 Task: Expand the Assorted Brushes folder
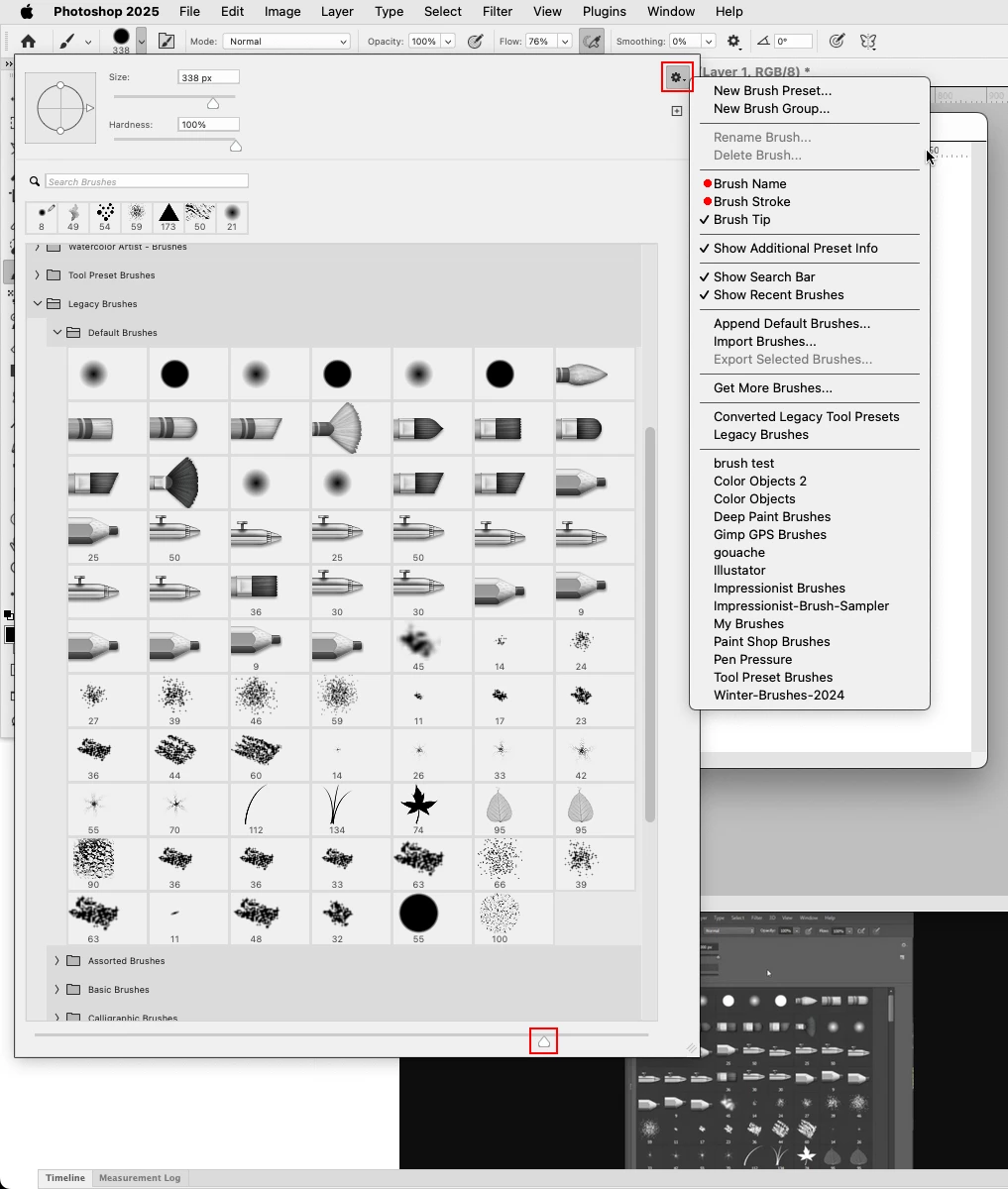(57, 961)
